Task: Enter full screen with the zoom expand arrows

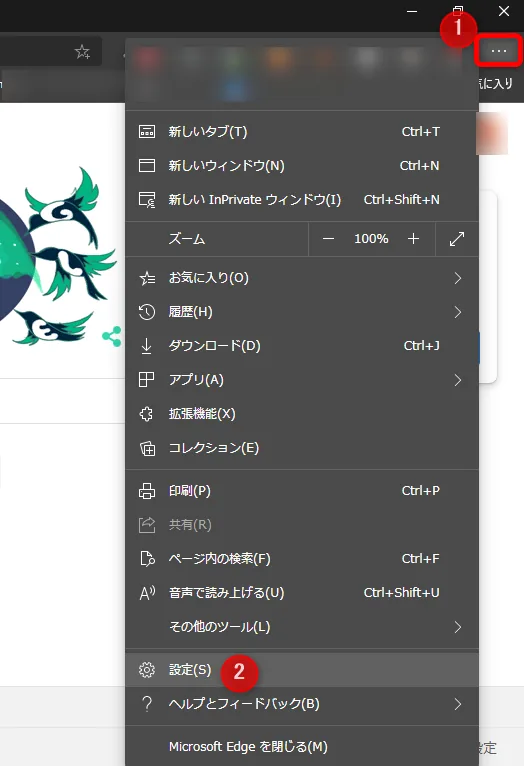Action: coord(457,239)
